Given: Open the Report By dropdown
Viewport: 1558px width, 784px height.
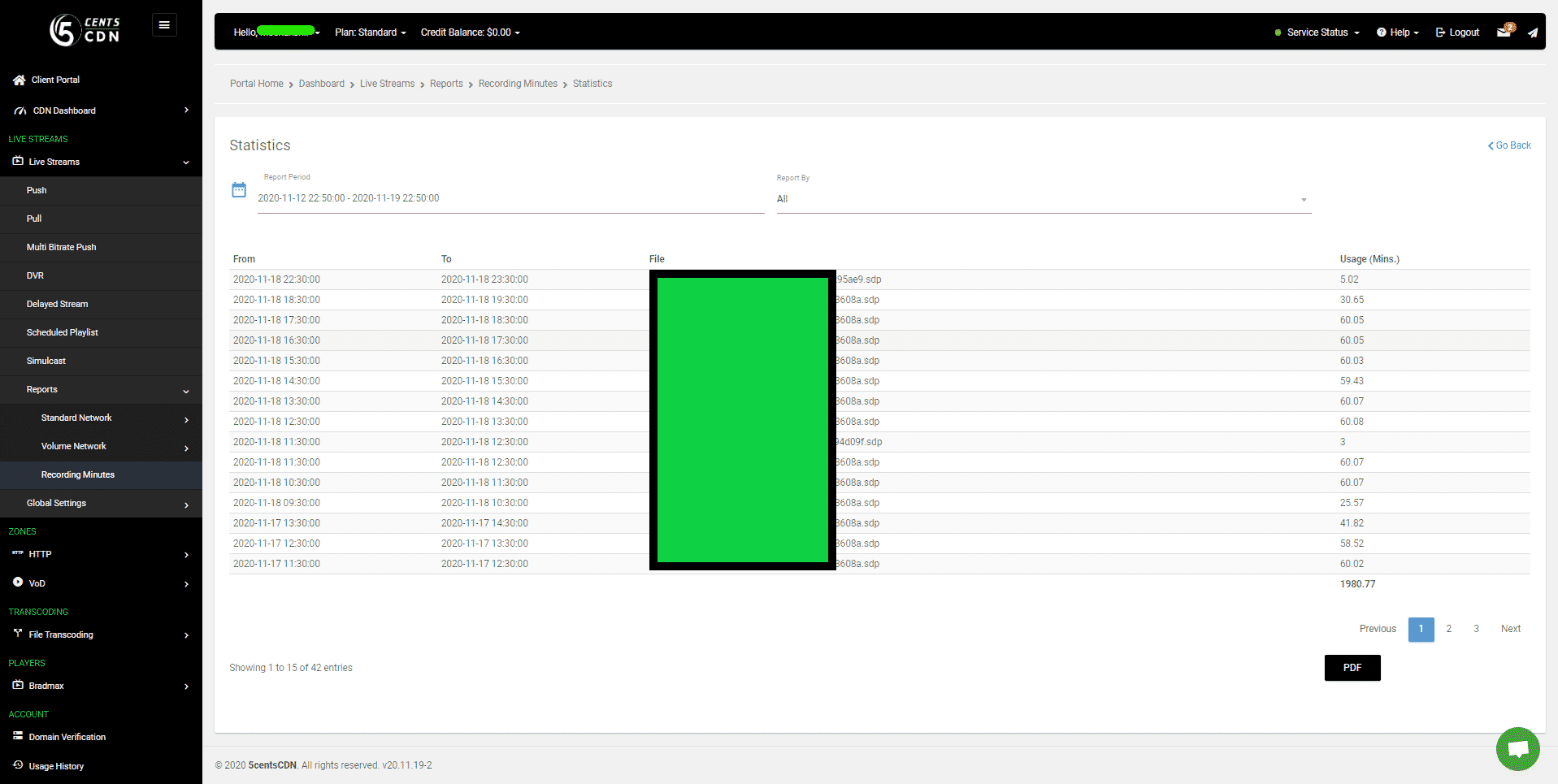Looking at the screenshot, I should pos(1043,199).
